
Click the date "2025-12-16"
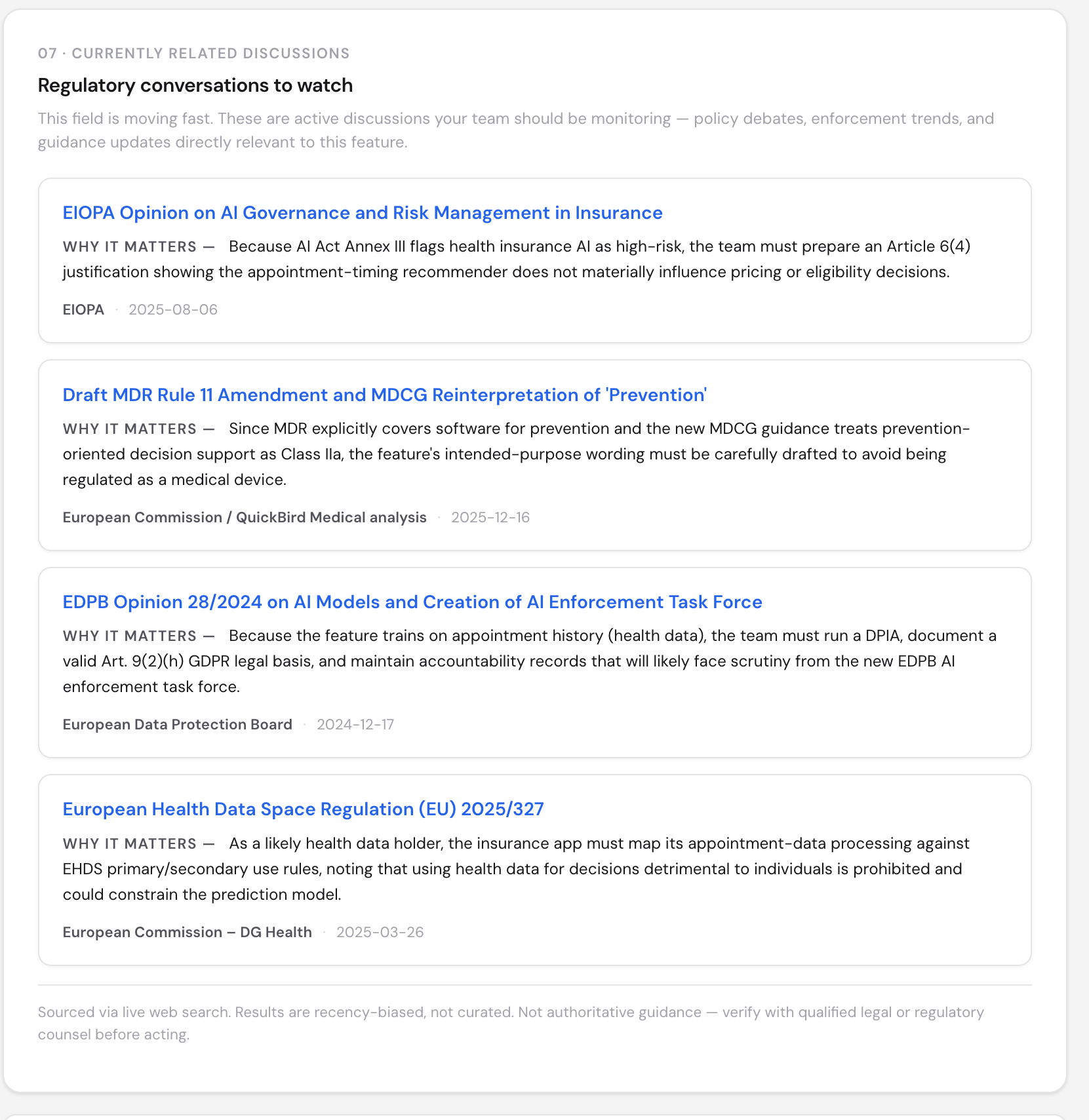pos(490,518)
